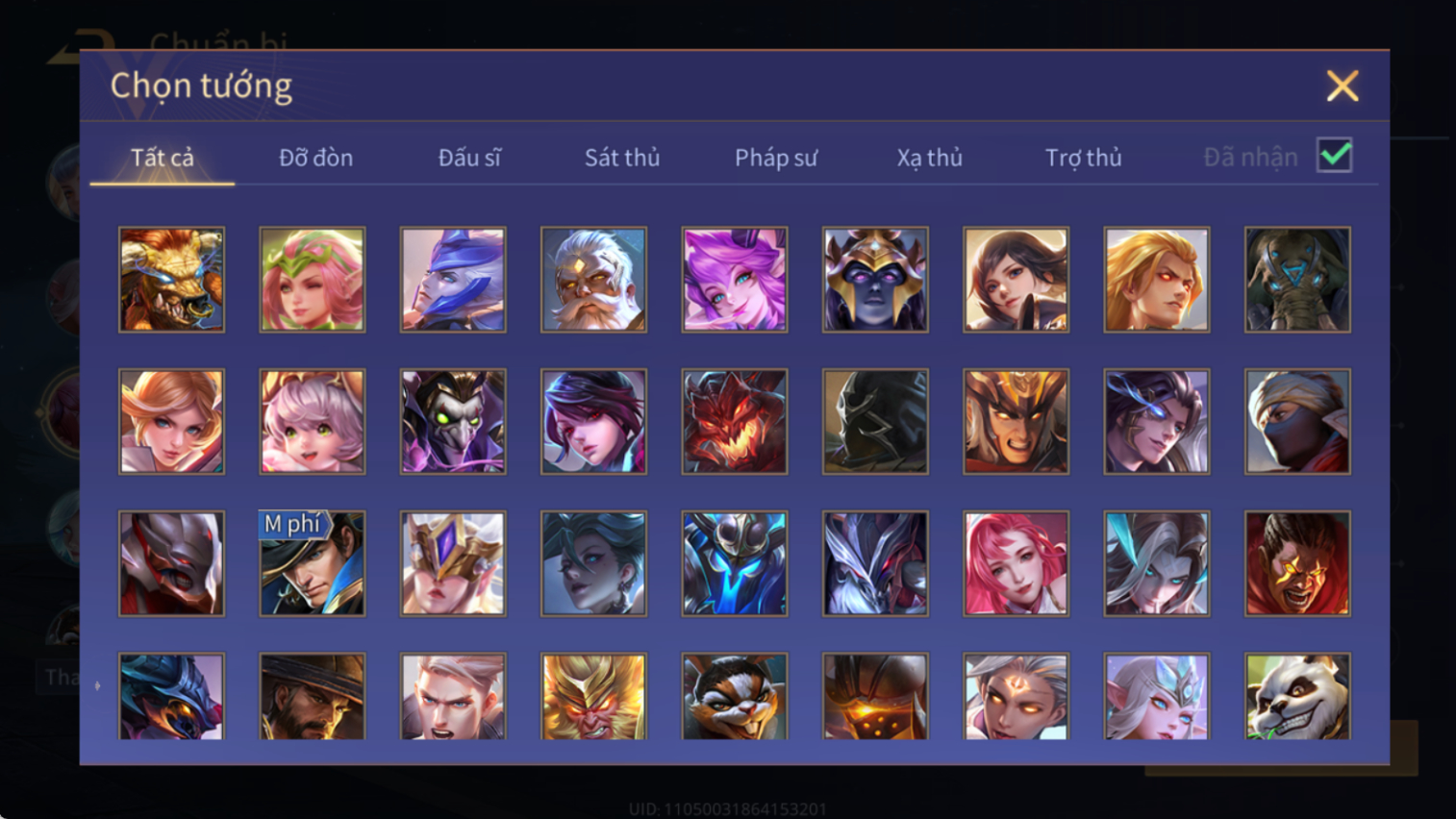
Task: Select the masked ninja hero with headwrap
Action: pos(1297,422)
